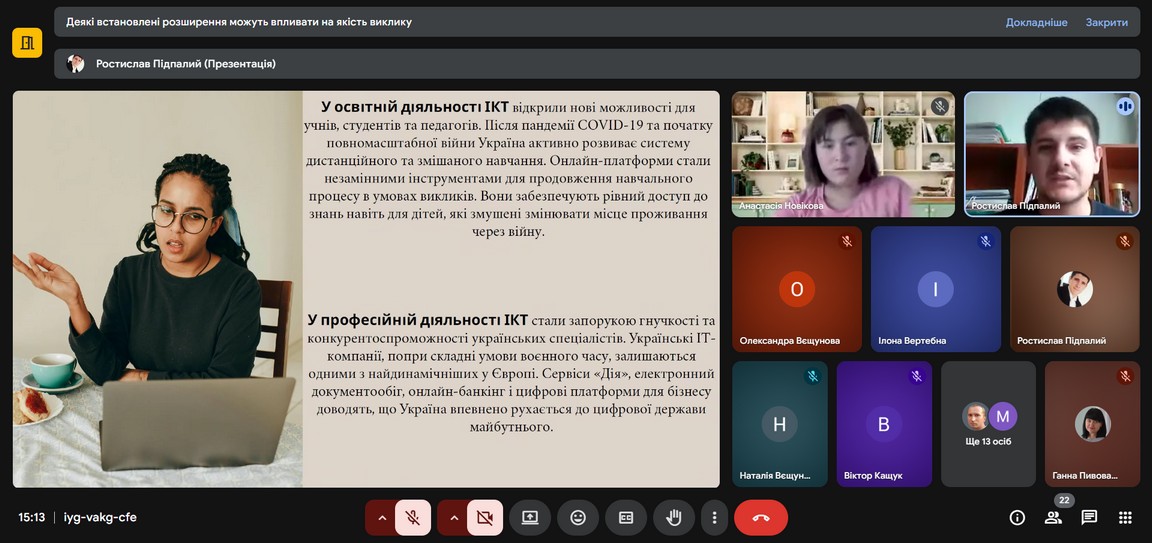Open the meeting details info icon
1152x543 pixels.
point(1017,518)
